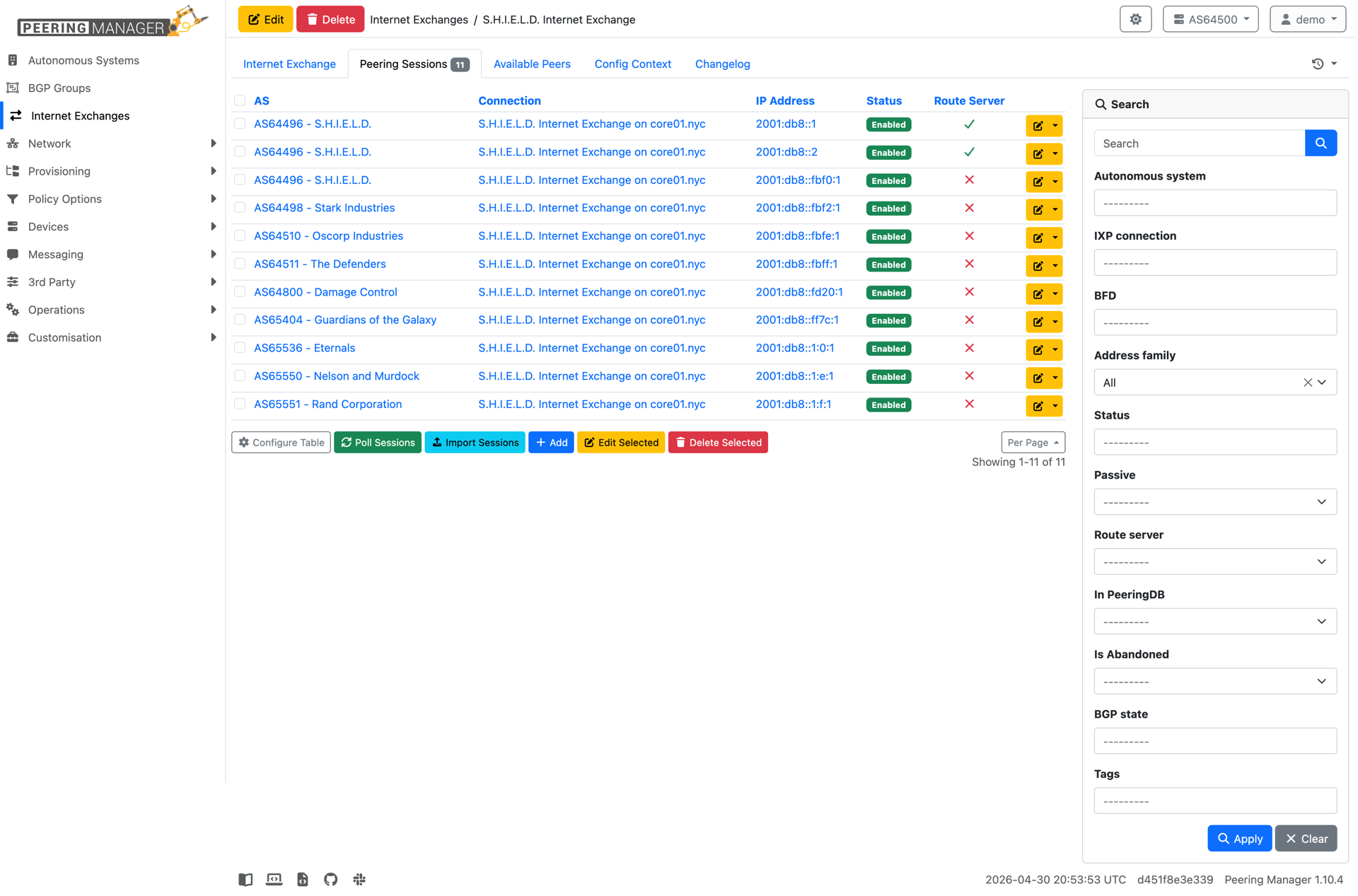
Task: Open the code file icon in footer
Action: [x=302, y=879]
